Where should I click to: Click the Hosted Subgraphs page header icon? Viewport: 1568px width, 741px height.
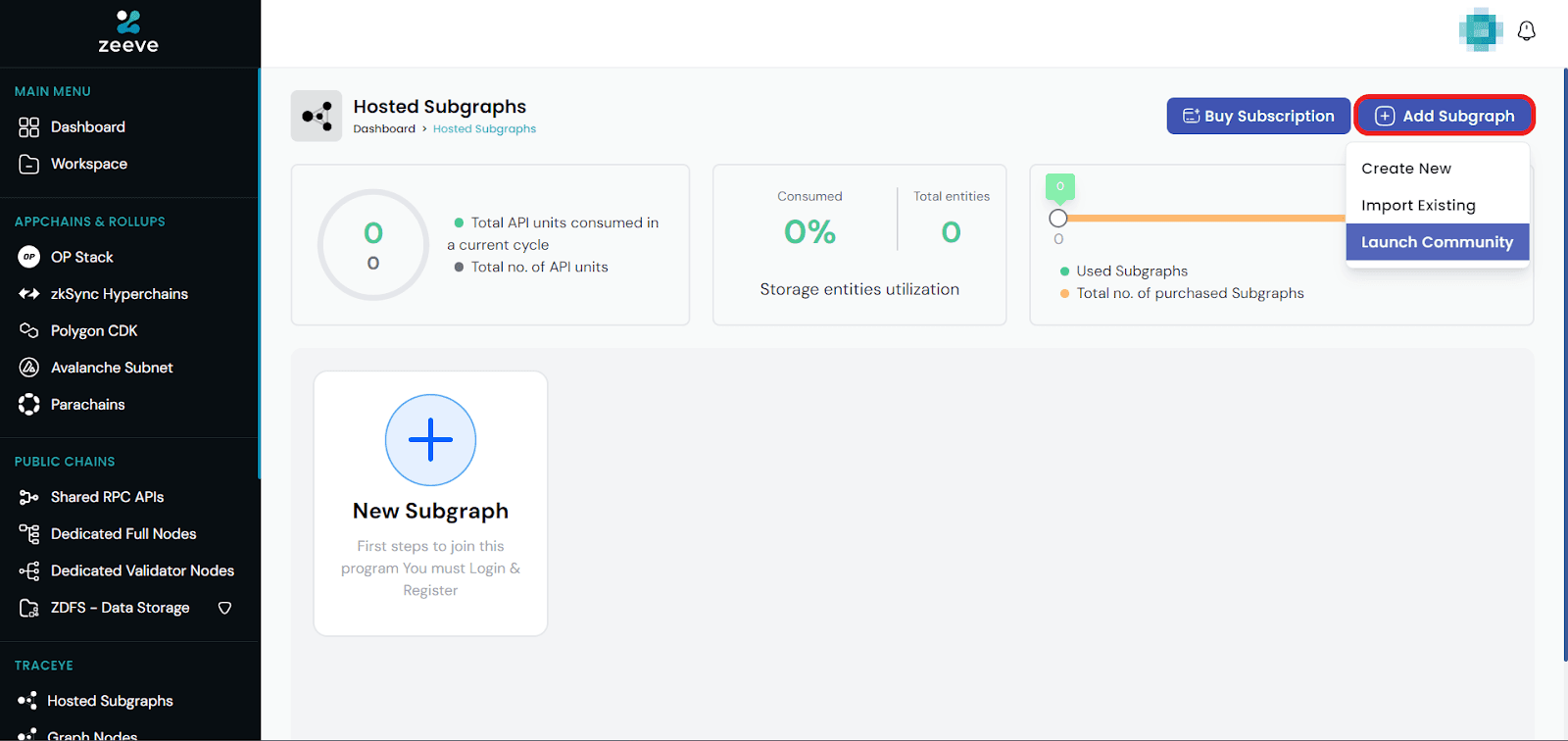click(317, 116)
